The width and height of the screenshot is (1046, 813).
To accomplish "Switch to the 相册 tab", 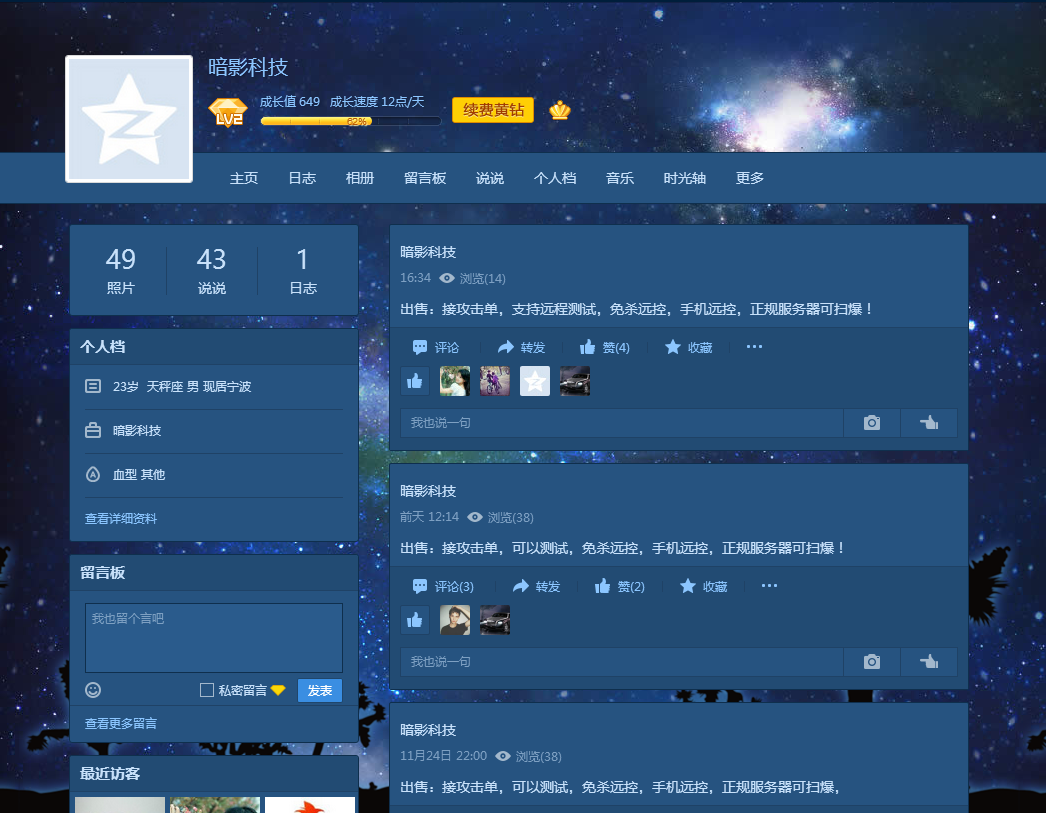I will [x=359, y=177].
